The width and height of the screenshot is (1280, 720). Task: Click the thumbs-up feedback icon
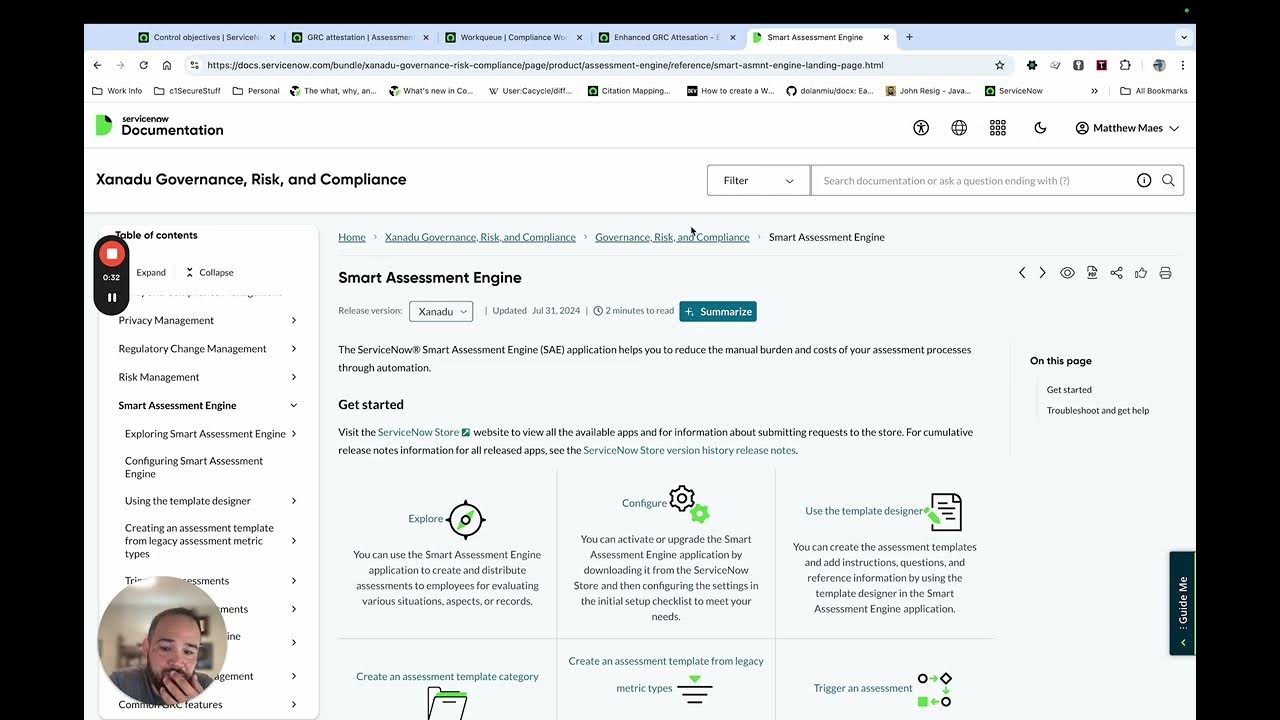[1141, 273]
